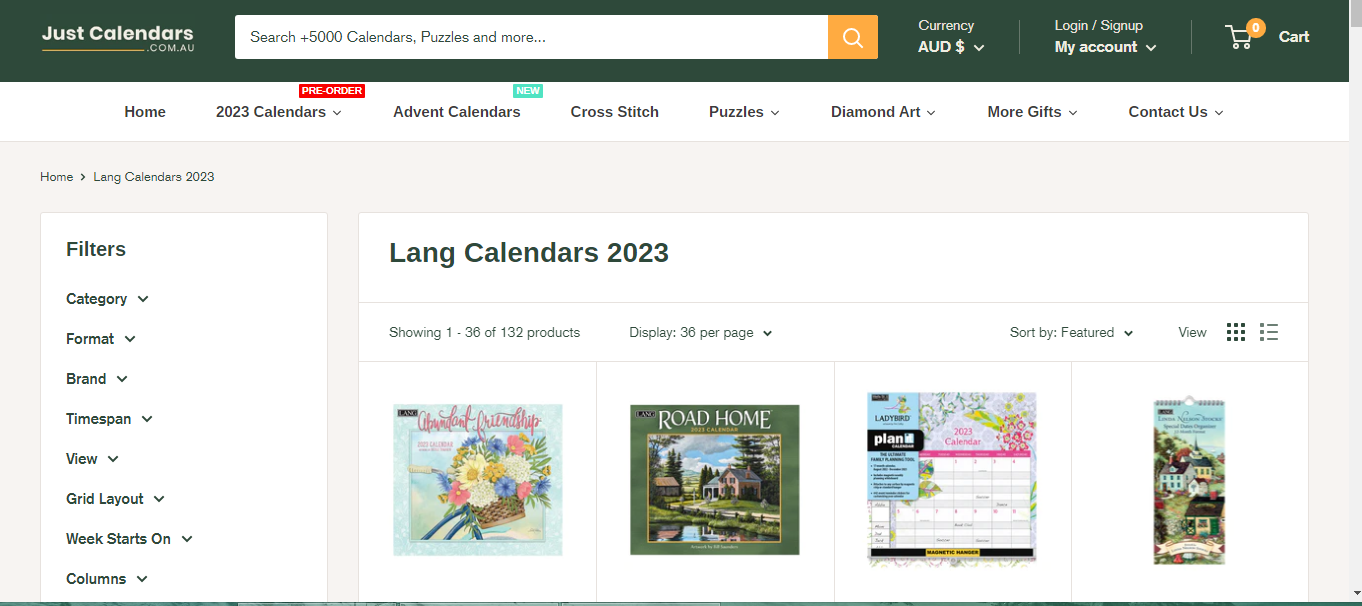Image resolution: width=1362 pixels, height=606 pixels.
Task: Click the Home breadcrumb link
Action: point(56,177)
